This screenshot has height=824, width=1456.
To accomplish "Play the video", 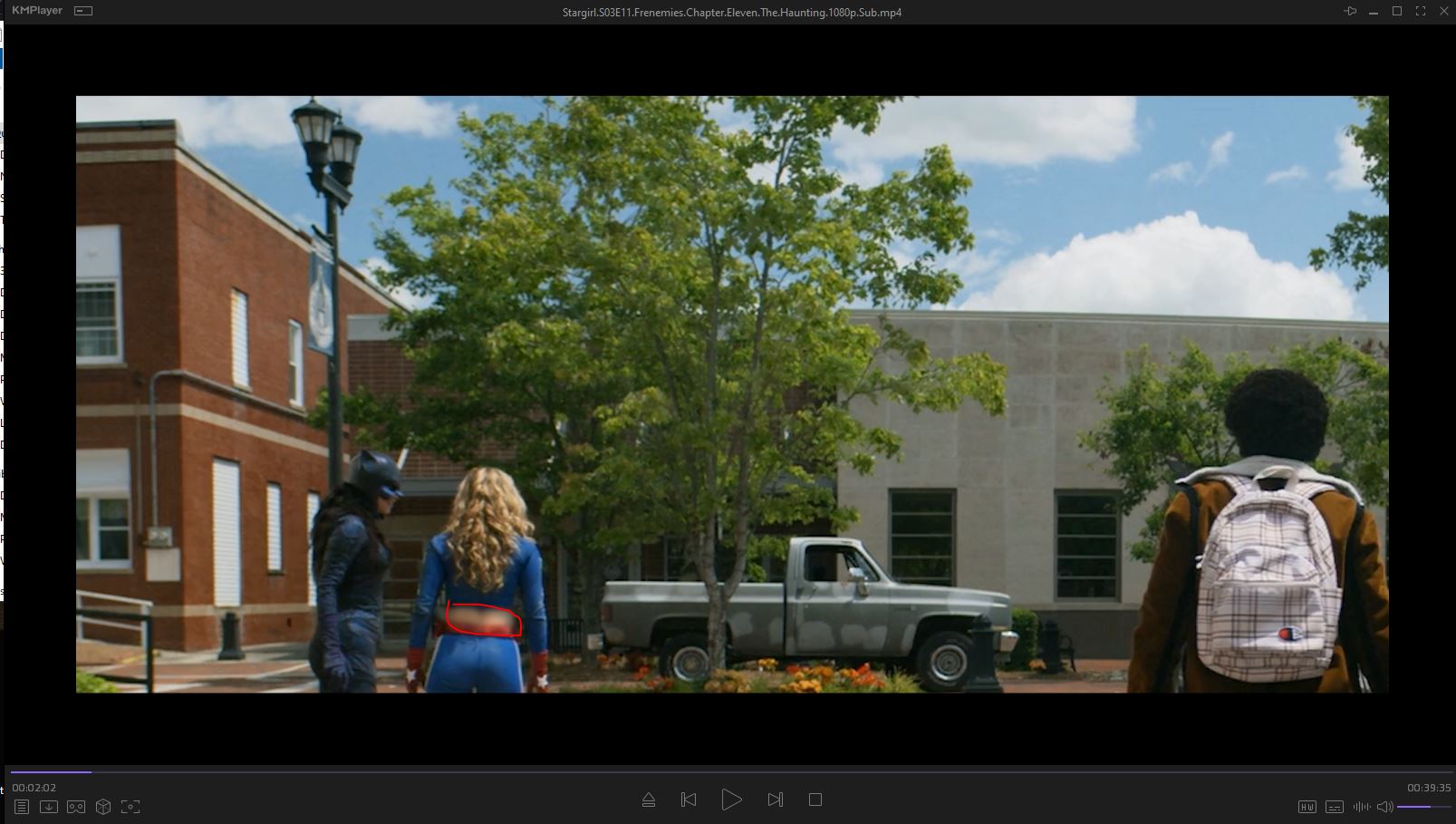I will click(x=731, y=800).
